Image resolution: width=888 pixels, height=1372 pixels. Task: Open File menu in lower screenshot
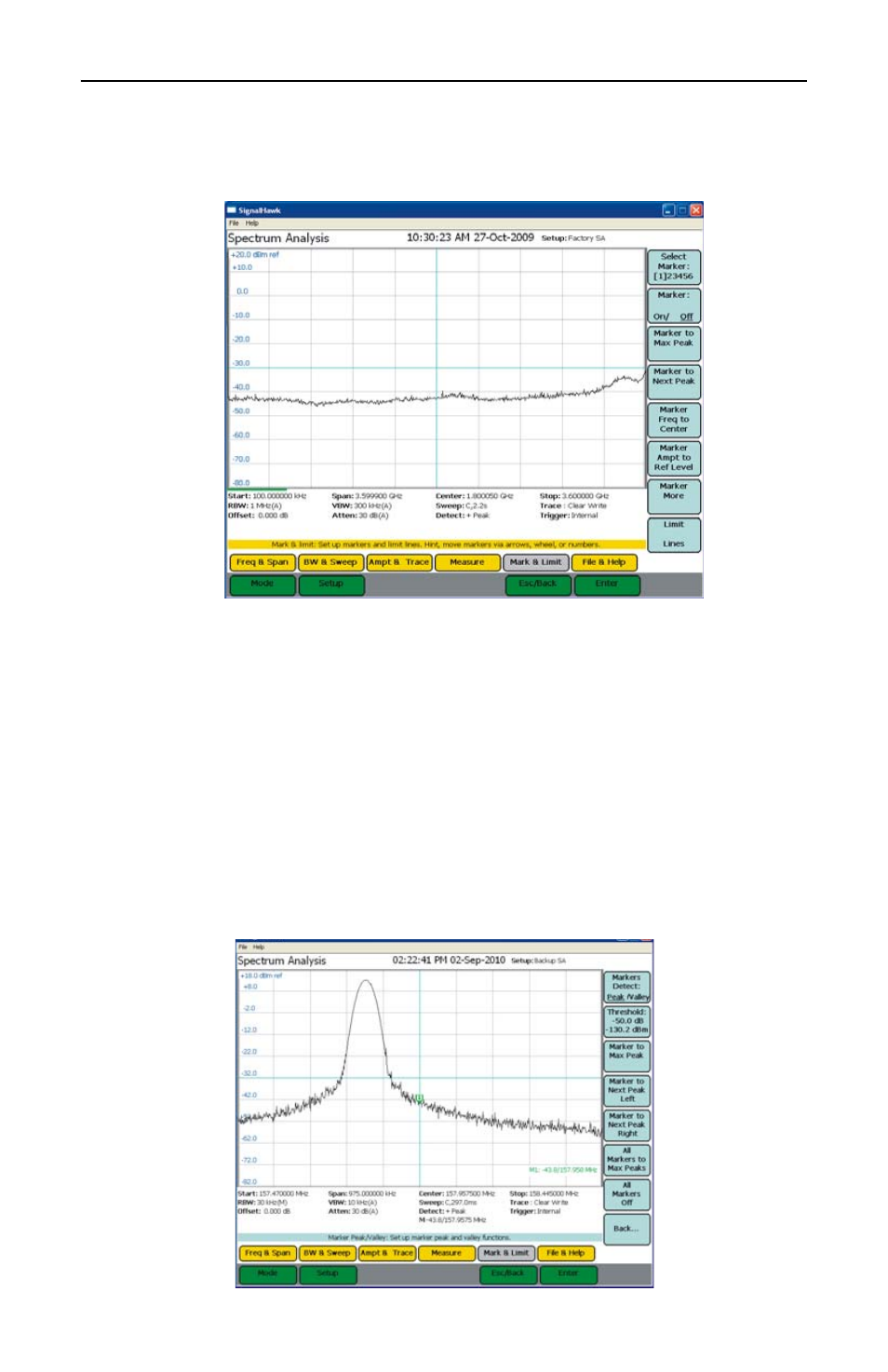[x=243, y=947]
